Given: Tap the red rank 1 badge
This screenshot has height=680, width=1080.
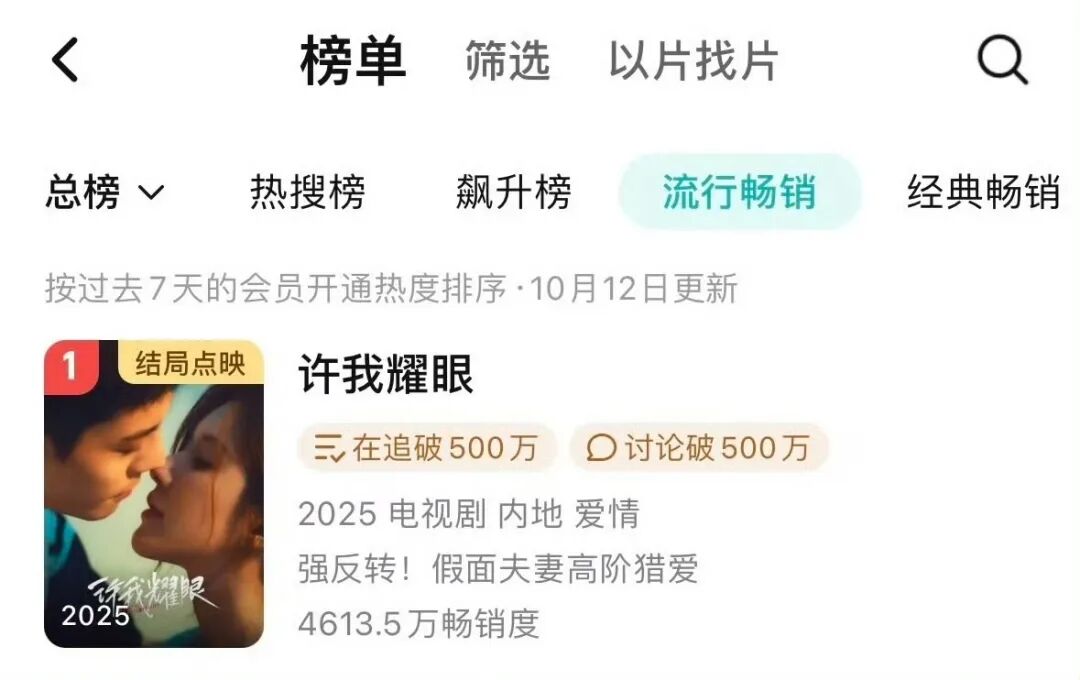Looking at the screenshot, I should (71, 367).
